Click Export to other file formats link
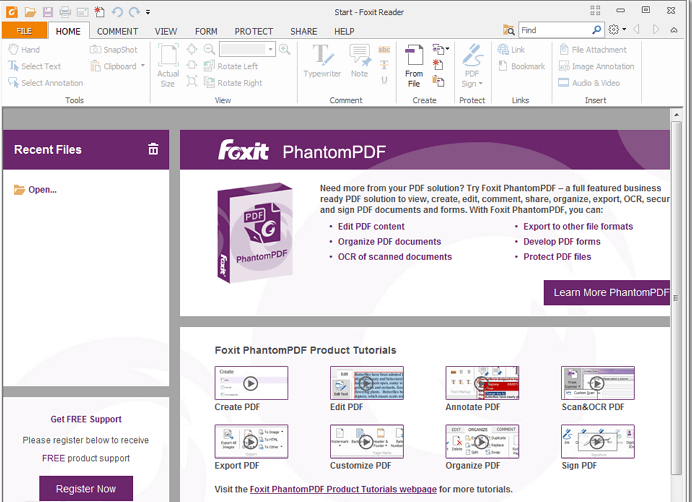Viewport: 692px width, 502px height. click(578, 226)
